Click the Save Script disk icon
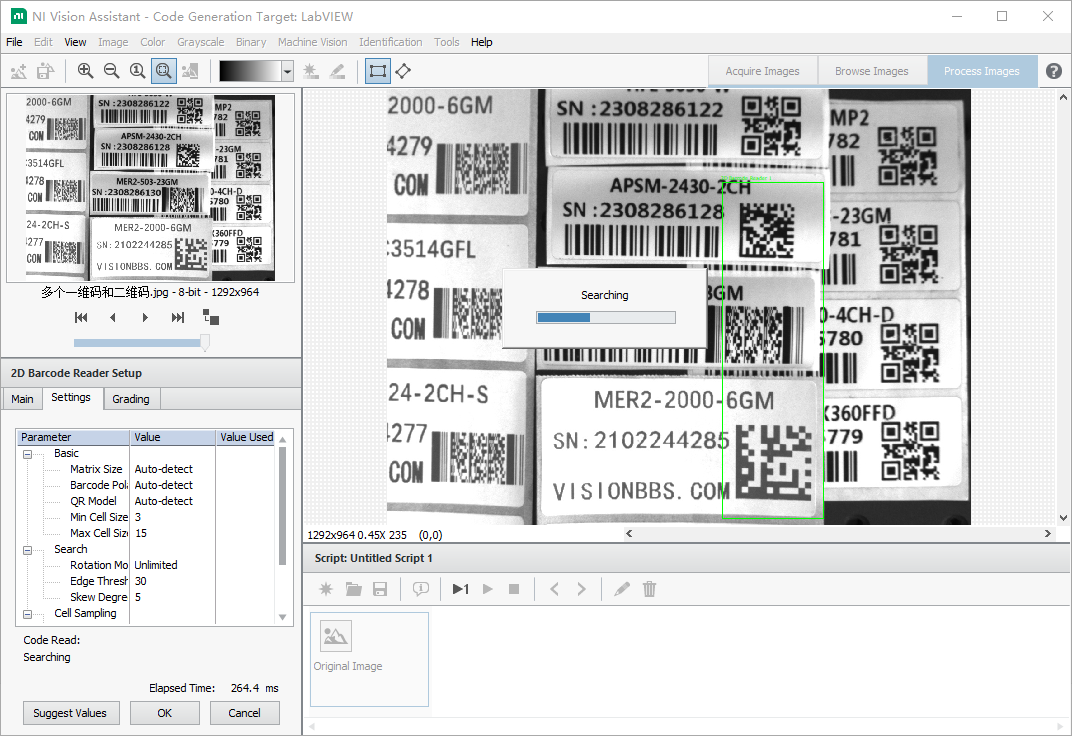This screenshot has width=1072, height=736. click(380, 589)
